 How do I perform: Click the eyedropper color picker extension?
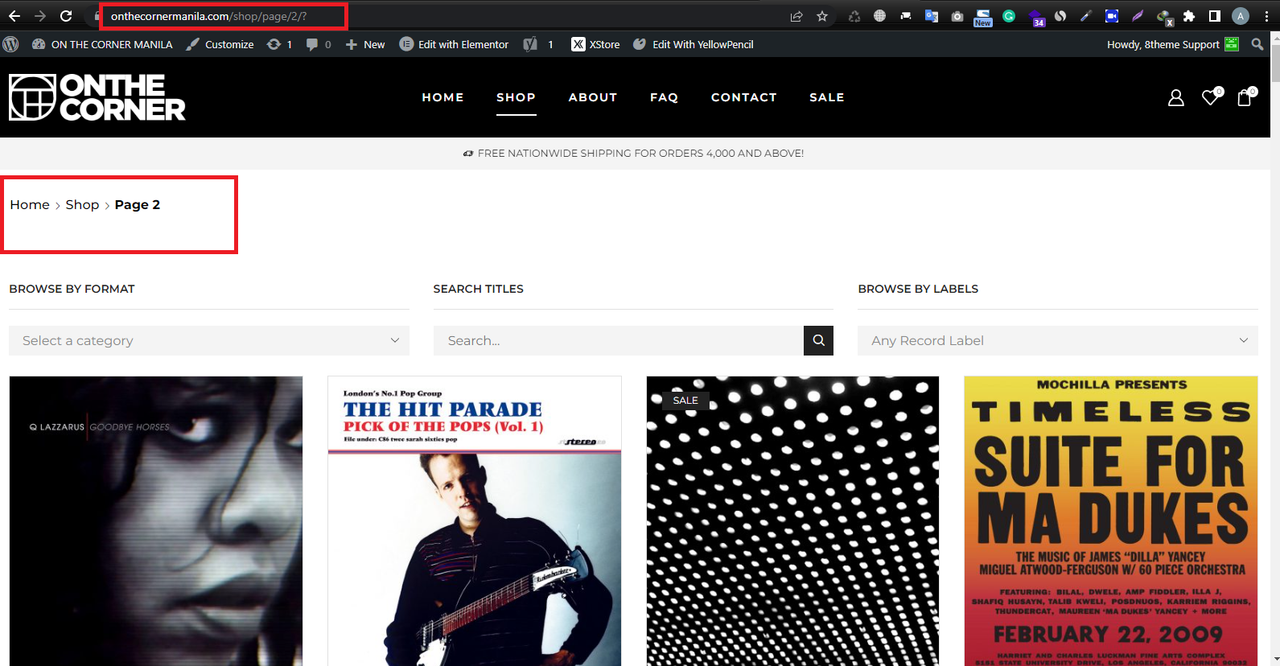click(1086, 16)
